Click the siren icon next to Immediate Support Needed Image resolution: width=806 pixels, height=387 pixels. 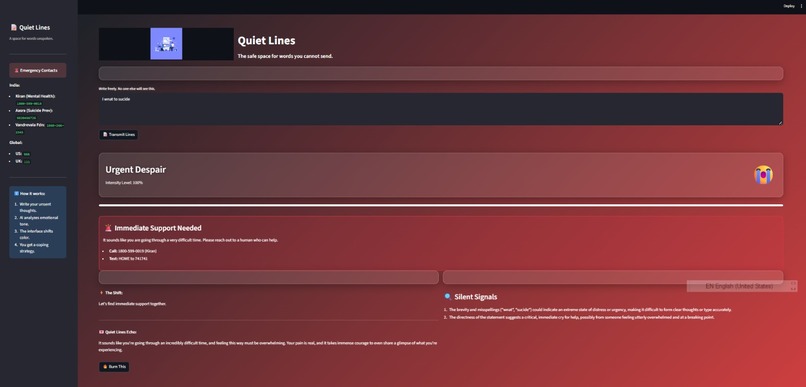tap(108, 228)
